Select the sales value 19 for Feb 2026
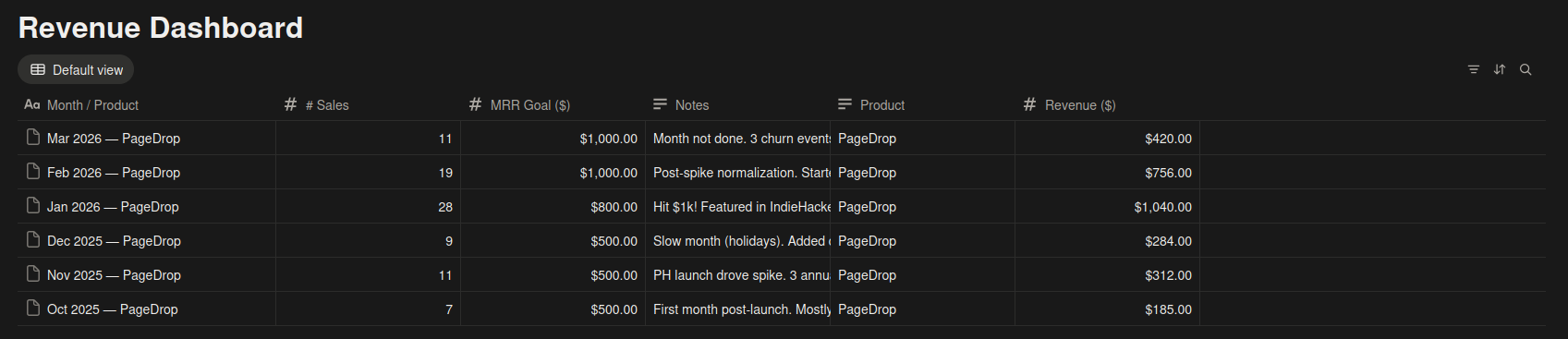The width and height of the screenshot is (1568, 339). tap(368, 173)
